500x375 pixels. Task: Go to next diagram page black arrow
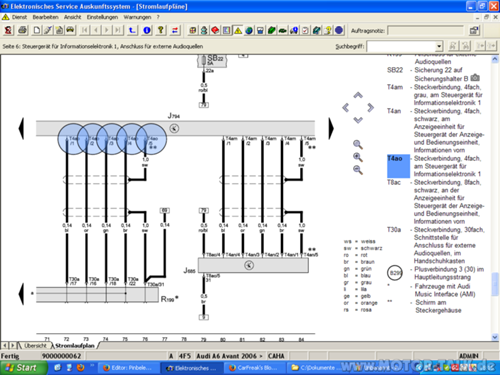(x=331, y=129)
